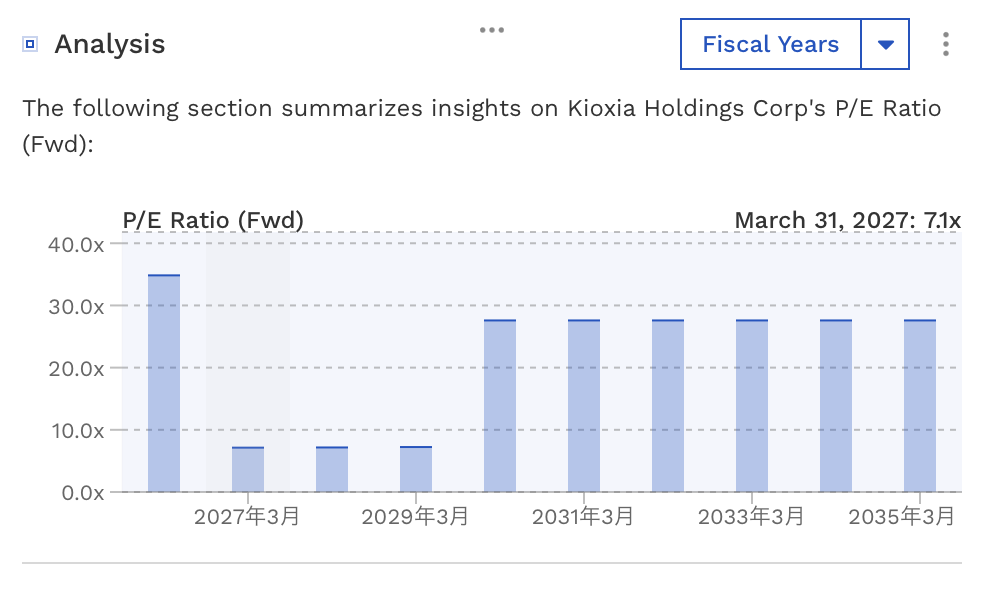Open the vertical three-dot options menu

click(x=945, y=44)
